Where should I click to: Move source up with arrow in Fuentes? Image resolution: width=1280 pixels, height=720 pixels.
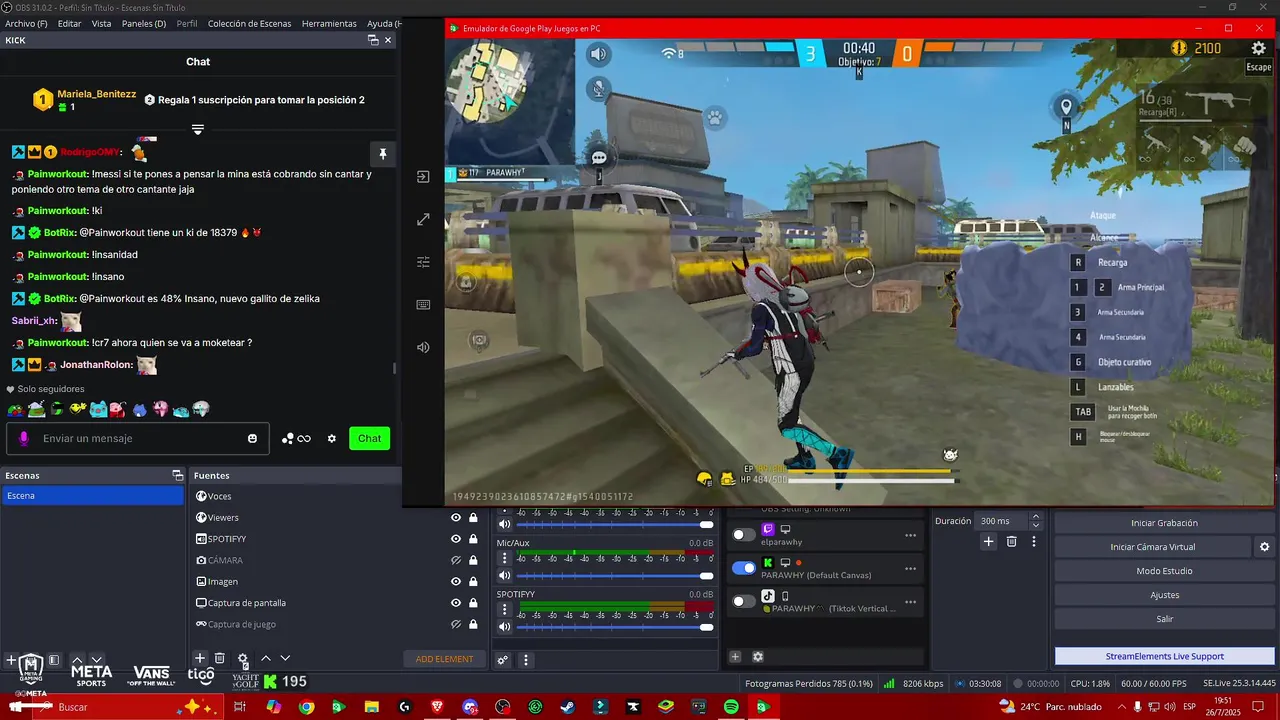(266, 658)
